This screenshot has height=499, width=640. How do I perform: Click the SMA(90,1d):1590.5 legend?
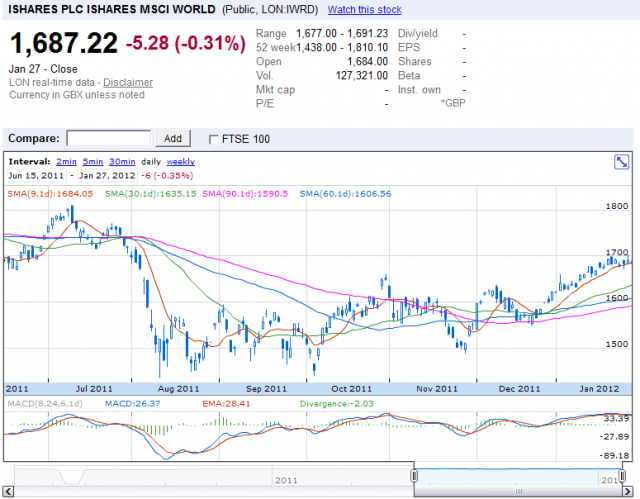tap(245, 194)
